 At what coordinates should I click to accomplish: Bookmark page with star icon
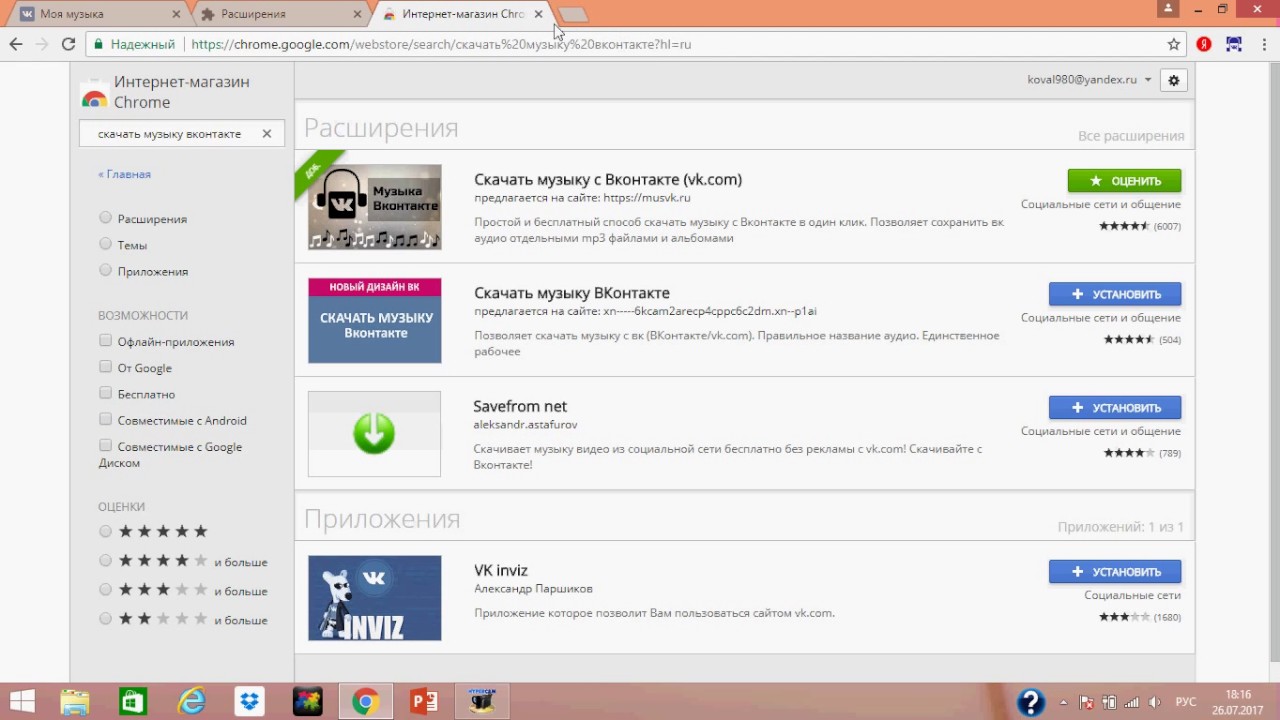coord(1174,44)
